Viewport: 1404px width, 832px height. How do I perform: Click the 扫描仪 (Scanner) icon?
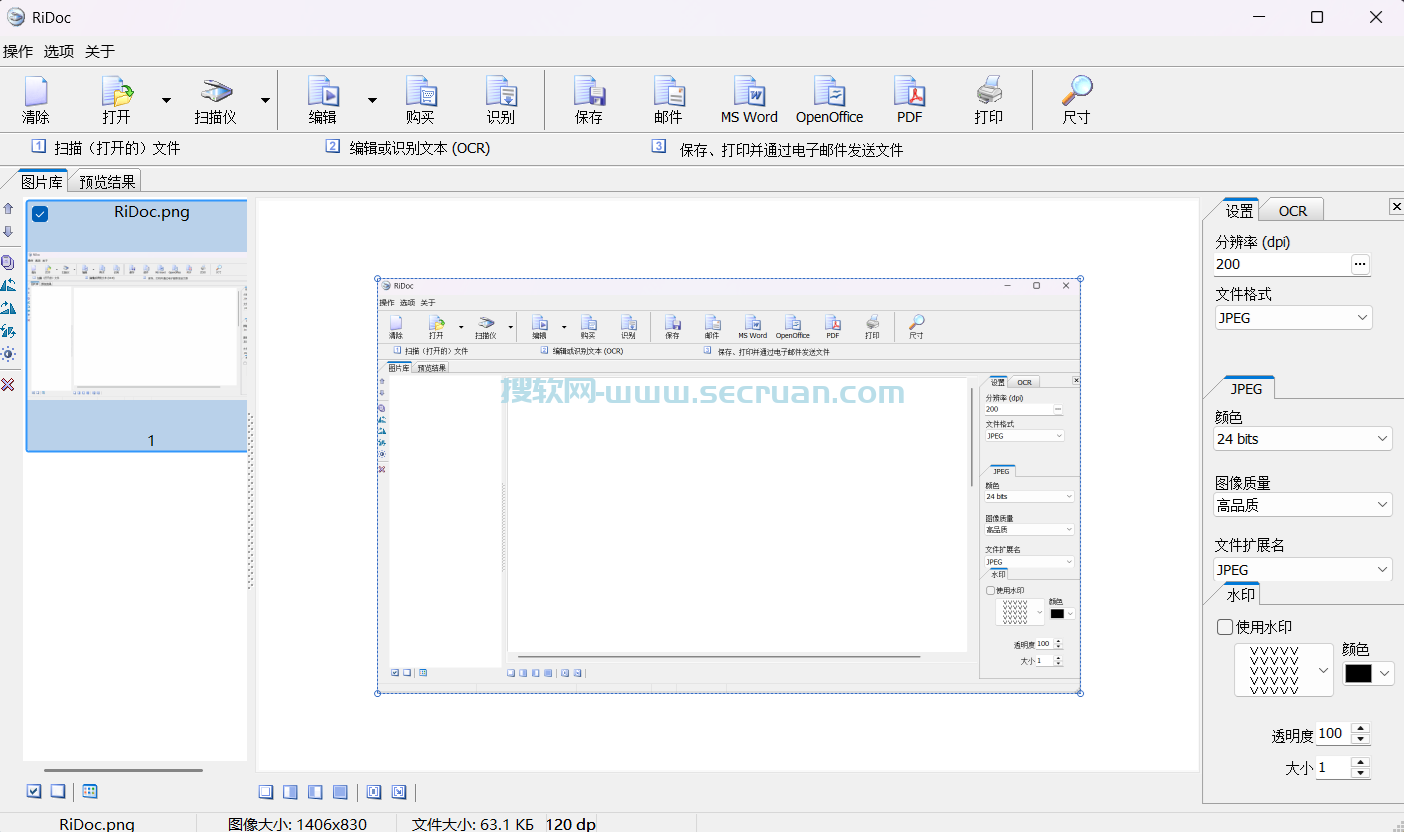tap(215, 91)
